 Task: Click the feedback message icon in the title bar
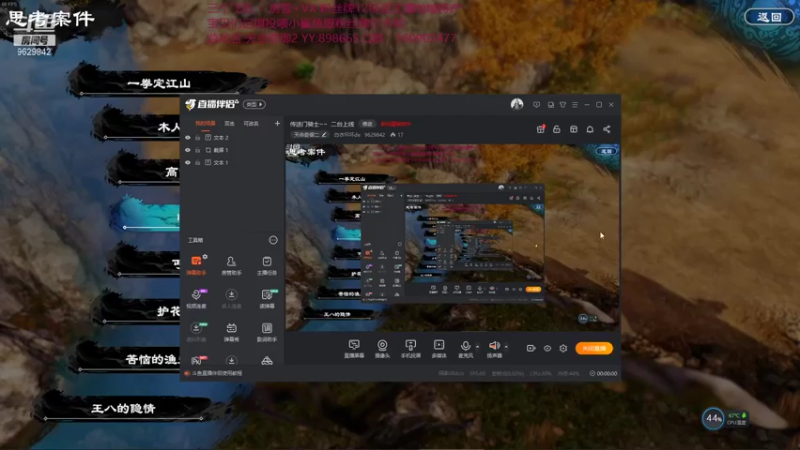coord(536,105)
